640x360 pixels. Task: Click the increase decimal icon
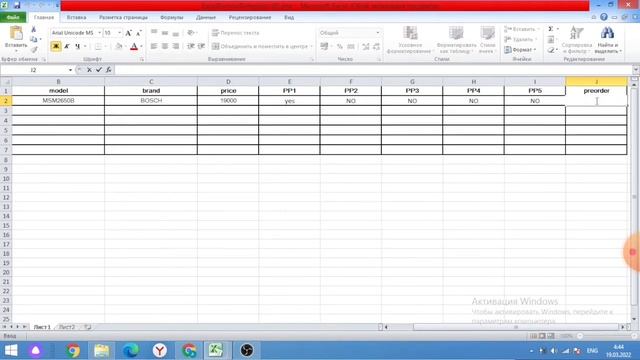(x=366, y=47)
